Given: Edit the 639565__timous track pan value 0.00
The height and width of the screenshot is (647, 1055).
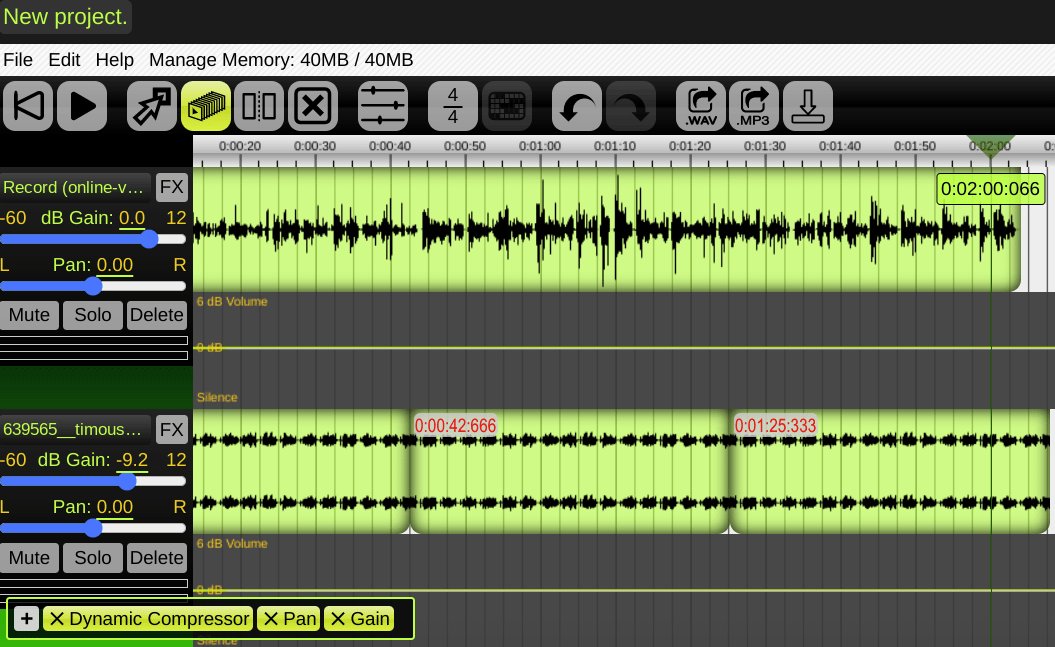Looking at the screenshot, I should coord(114,507).
